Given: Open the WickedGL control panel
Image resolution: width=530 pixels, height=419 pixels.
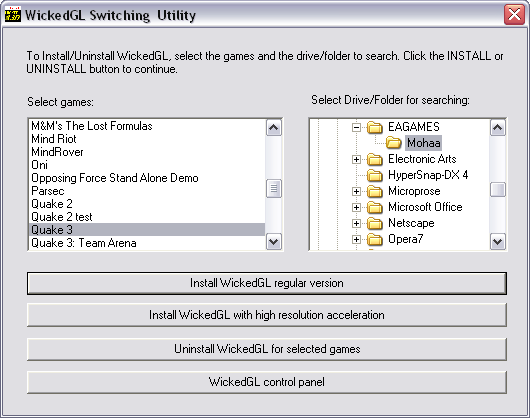Looking at the screenshot, I should coord(267,382).
